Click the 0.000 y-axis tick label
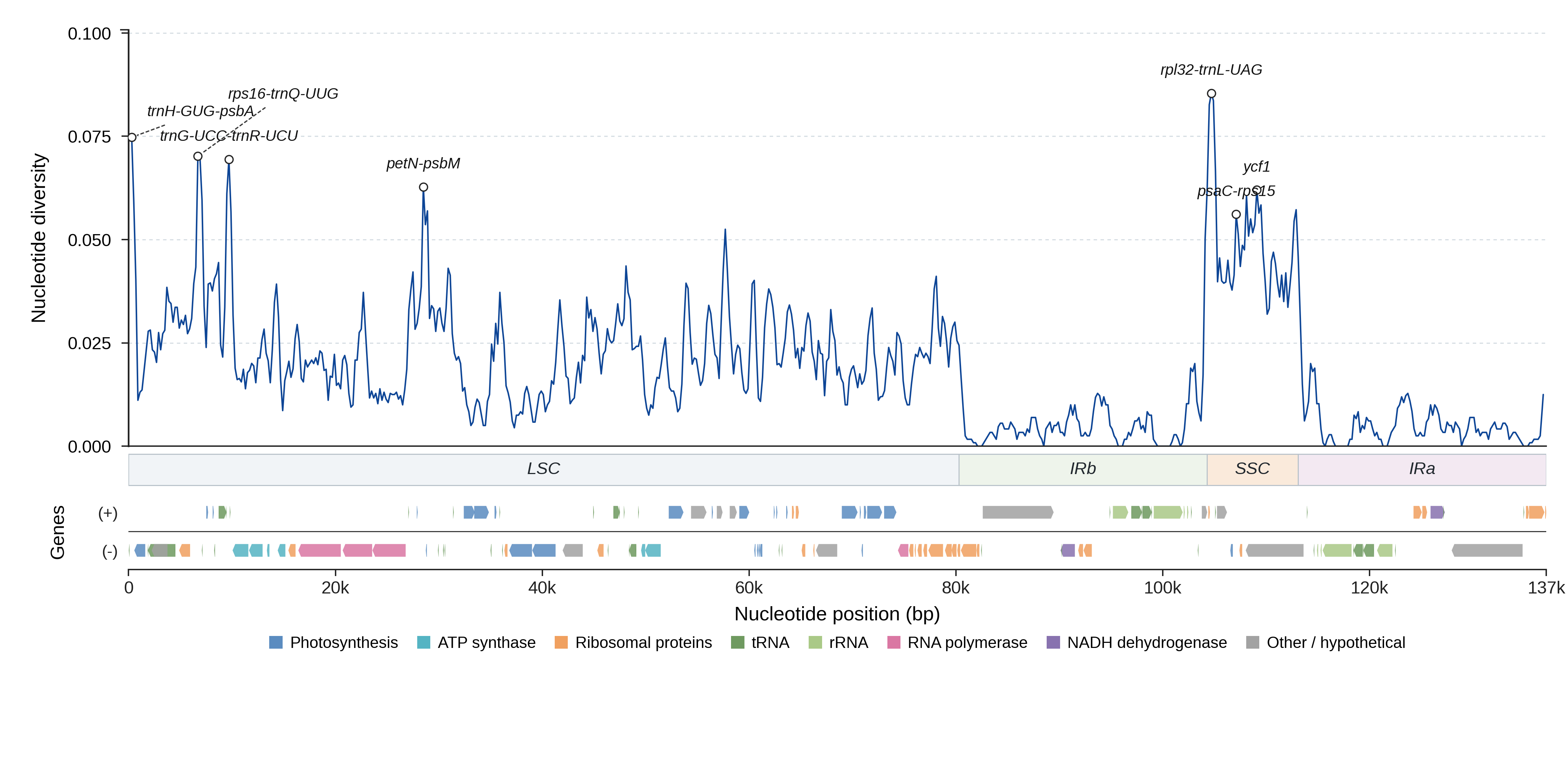This screenshot has width=1568, height=763. (90, 447)
